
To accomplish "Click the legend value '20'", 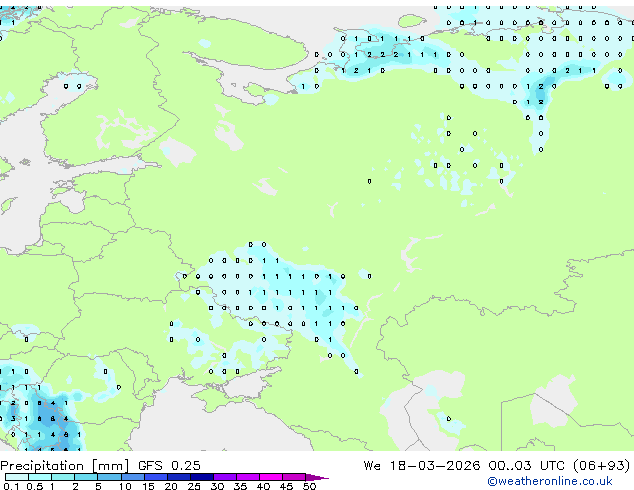I will [x=171, y=486].
